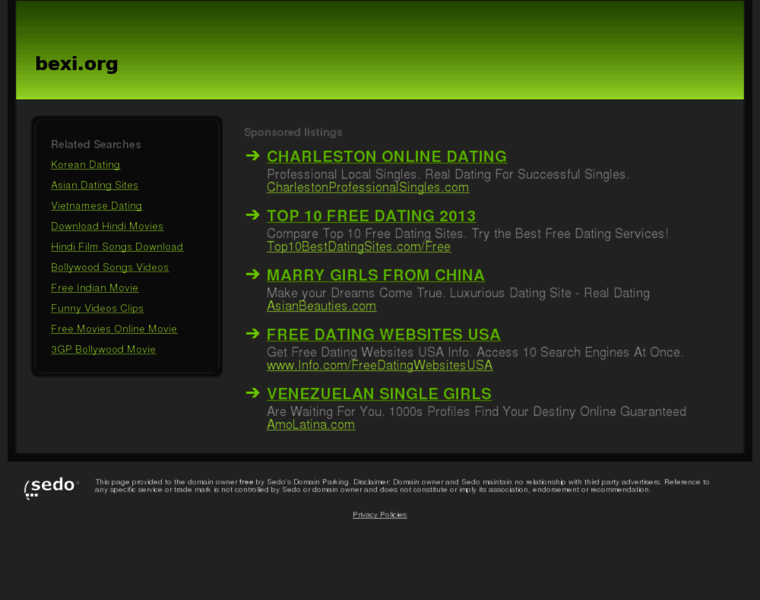The image size is (760, 600).
Task: Click 'Make your Dreams Come True' description
Action: [458, 293]
